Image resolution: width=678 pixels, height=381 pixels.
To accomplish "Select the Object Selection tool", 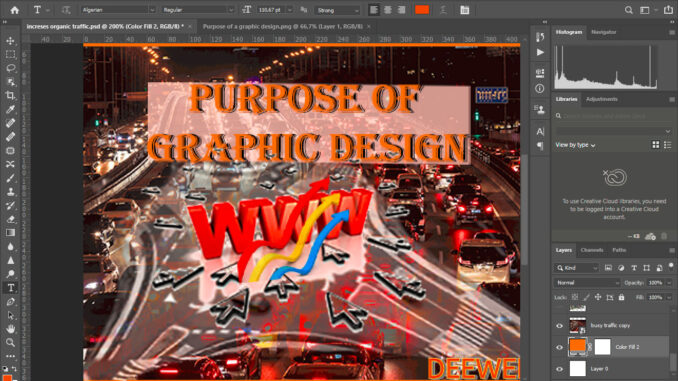I will (x=10, y=82).
